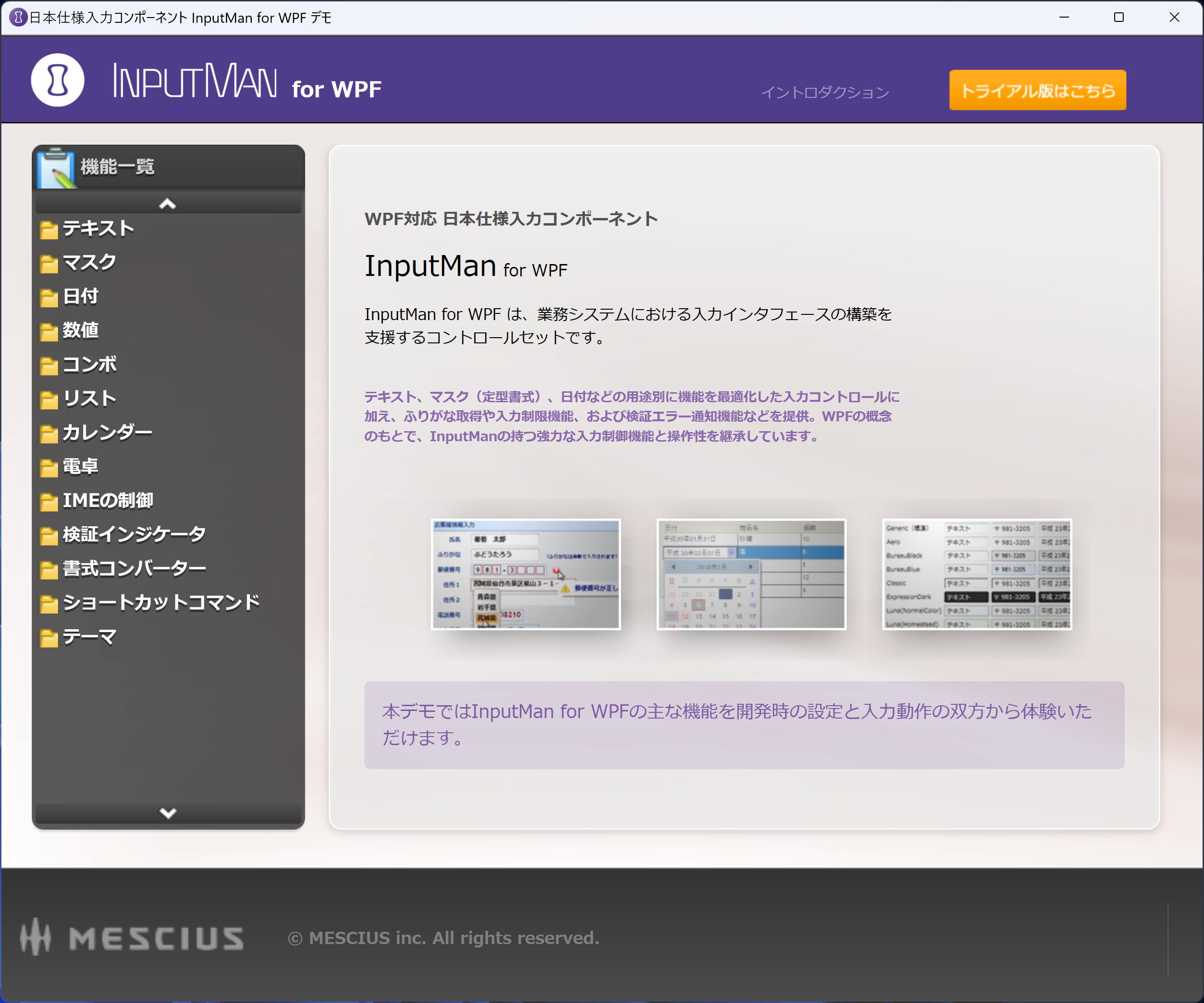Open the マスク category
The width and height of the screenshot is (1204, 1003).
pos(89,263)
